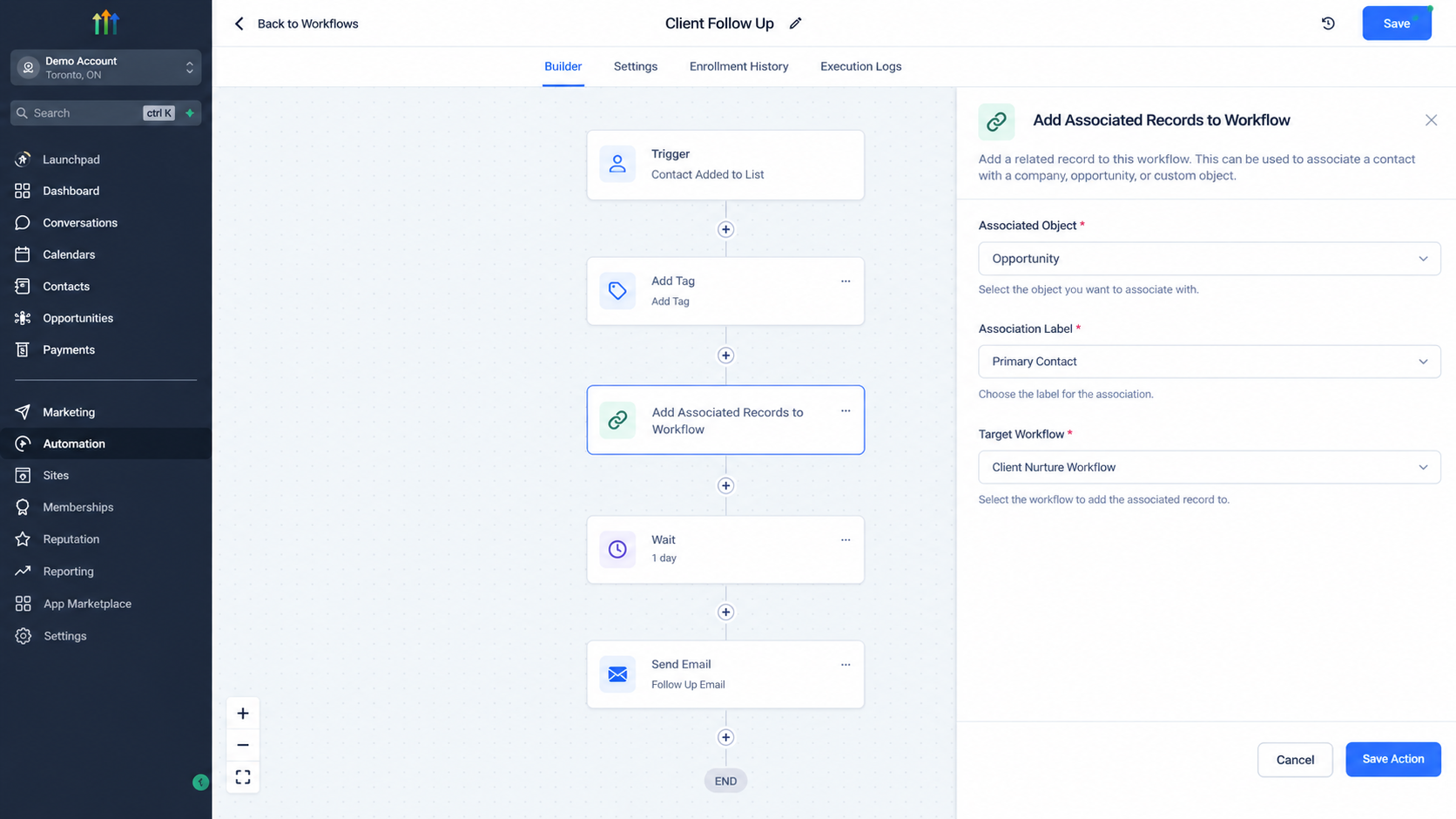The image size is (1456, 819).
Task: Go Back to Workflows
Action: (x=296, y=24)
